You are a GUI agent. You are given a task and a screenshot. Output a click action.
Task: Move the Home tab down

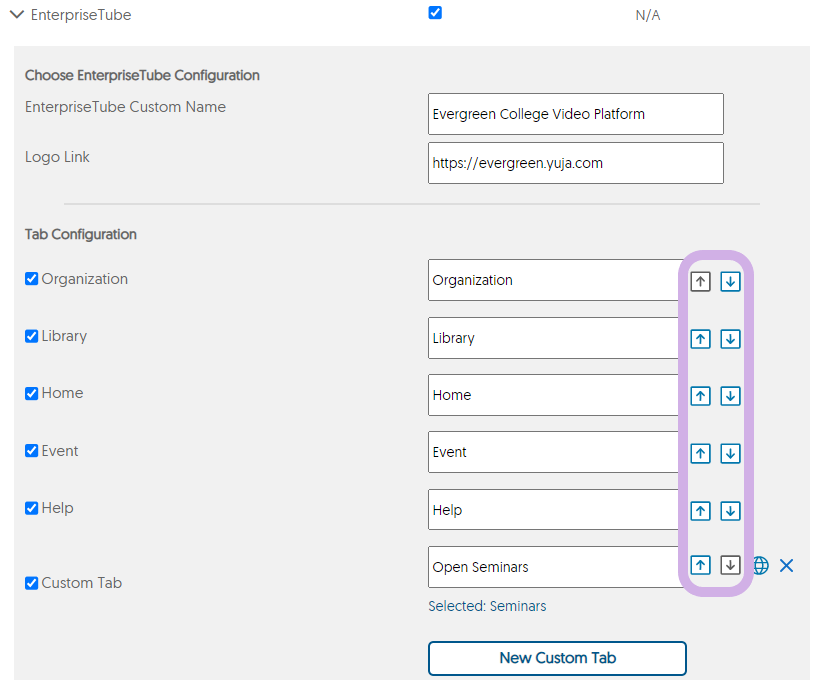[x=730, y=396]
